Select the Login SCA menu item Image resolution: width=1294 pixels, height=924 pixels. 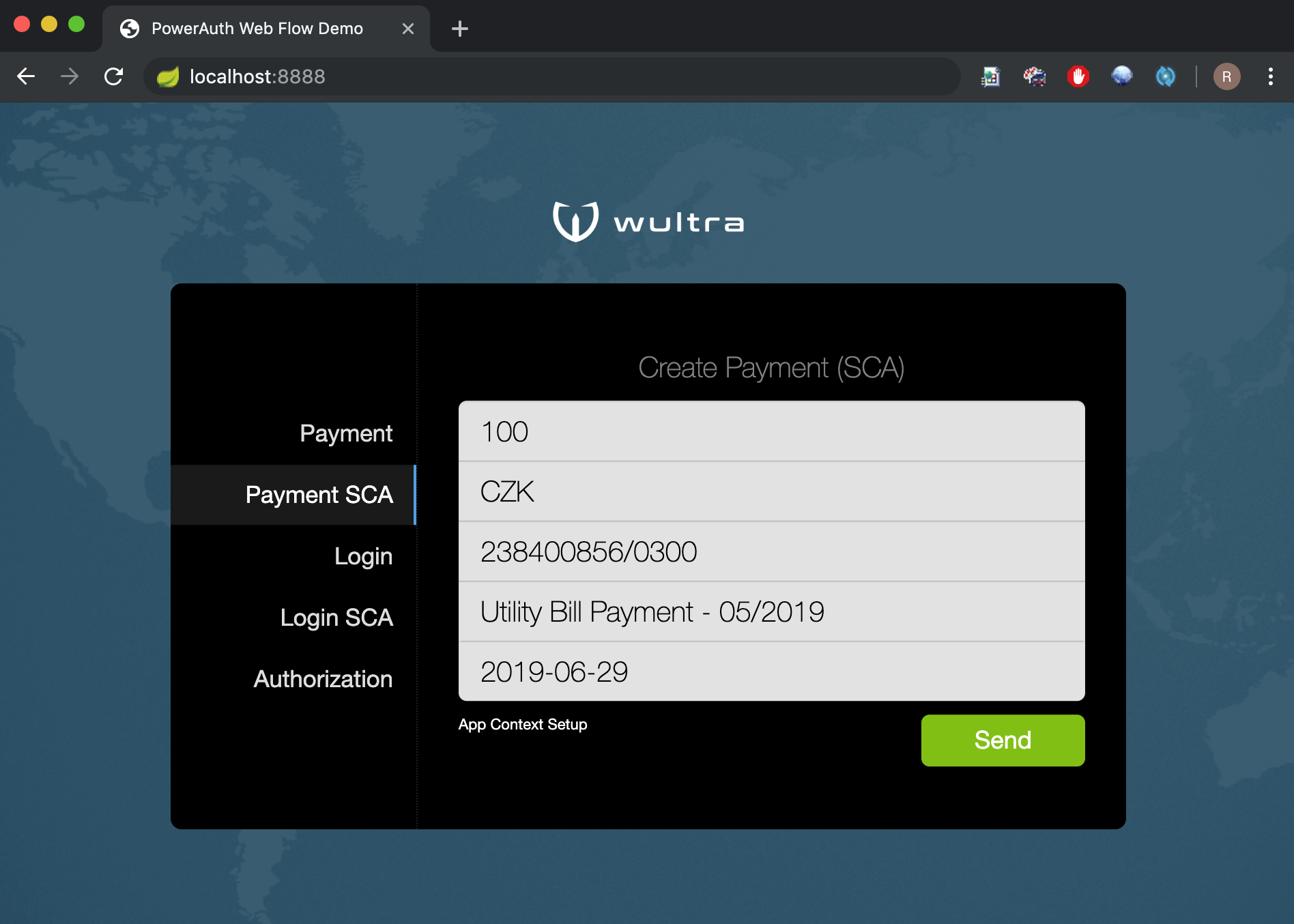[336, 618]
